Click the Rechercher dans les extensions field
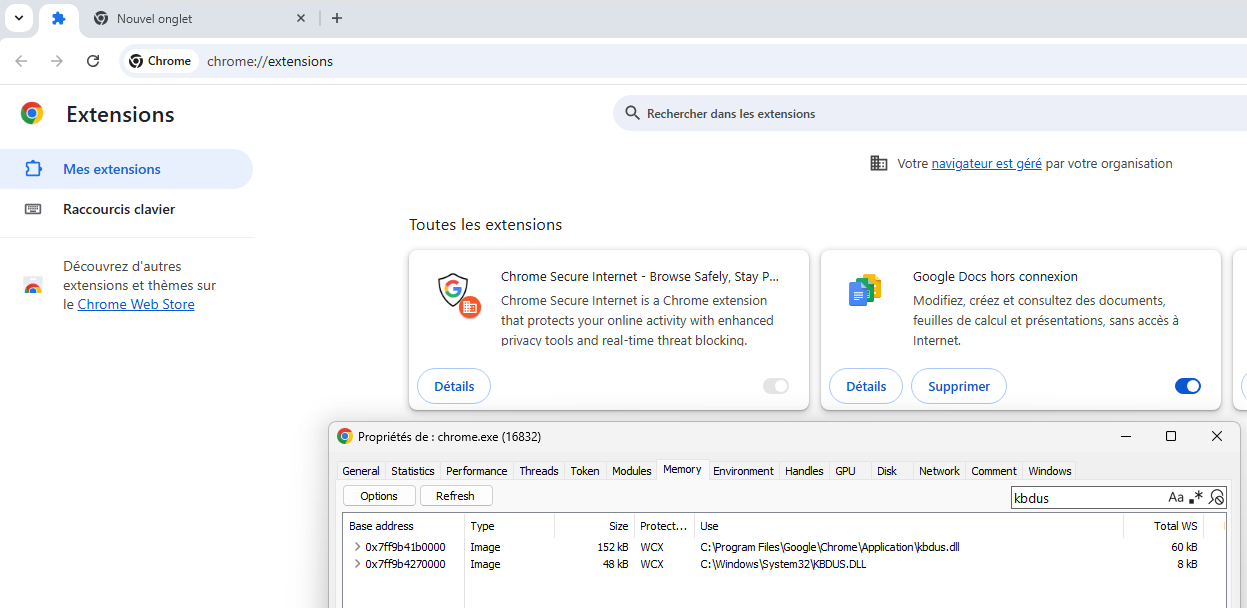The height and width of the screenshot is (608, 1247). pyautogui.click(x=900, y=114)
